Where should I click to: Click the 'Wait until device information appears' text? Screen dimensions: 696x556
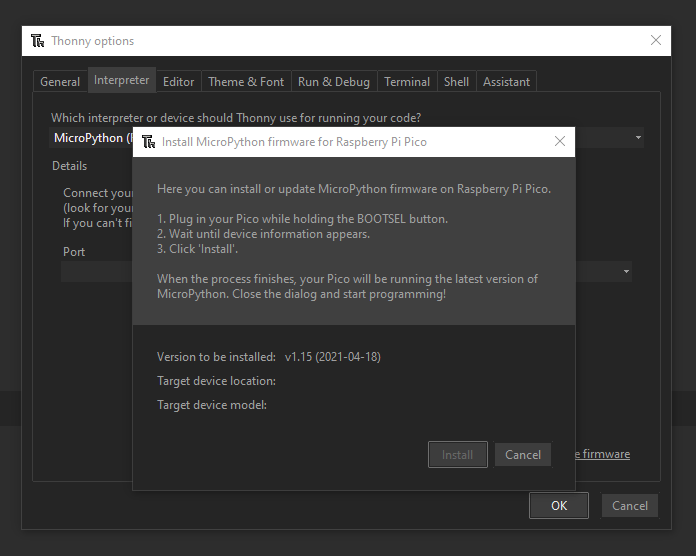[263, 234]
